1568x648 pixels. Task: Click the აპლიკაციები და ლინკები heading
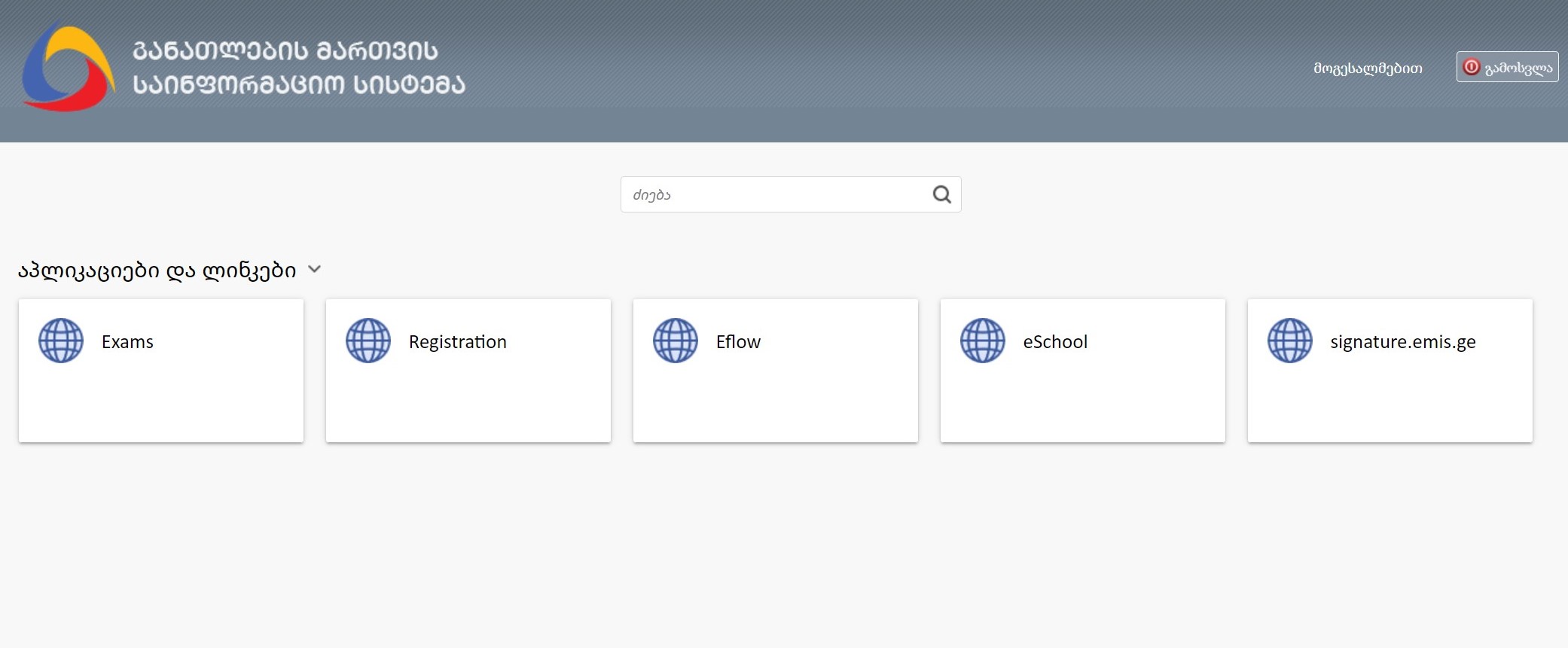[x=157, y=270]
